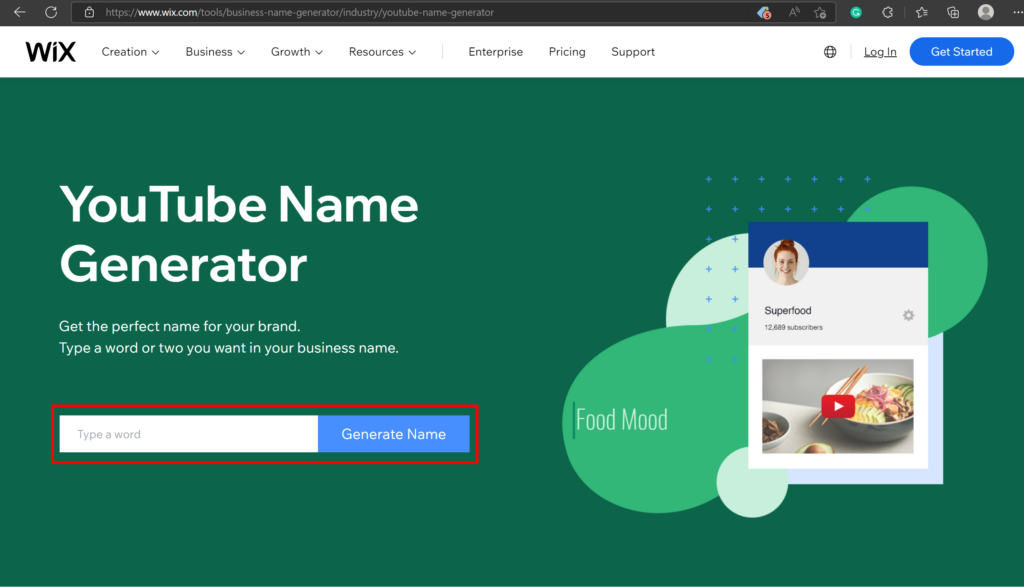Expand the Growth dropdown menu
The width and height of the screenshot is (1024, 587).
pos(296,52)
